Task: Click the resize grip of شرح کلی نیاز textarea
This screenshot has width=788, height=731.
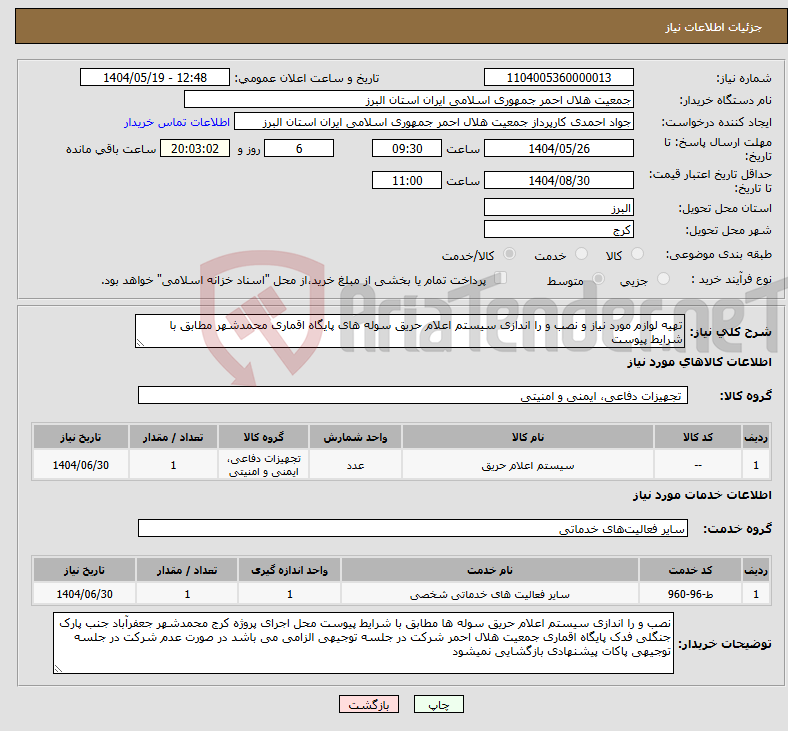Action: tap(140, 343)
